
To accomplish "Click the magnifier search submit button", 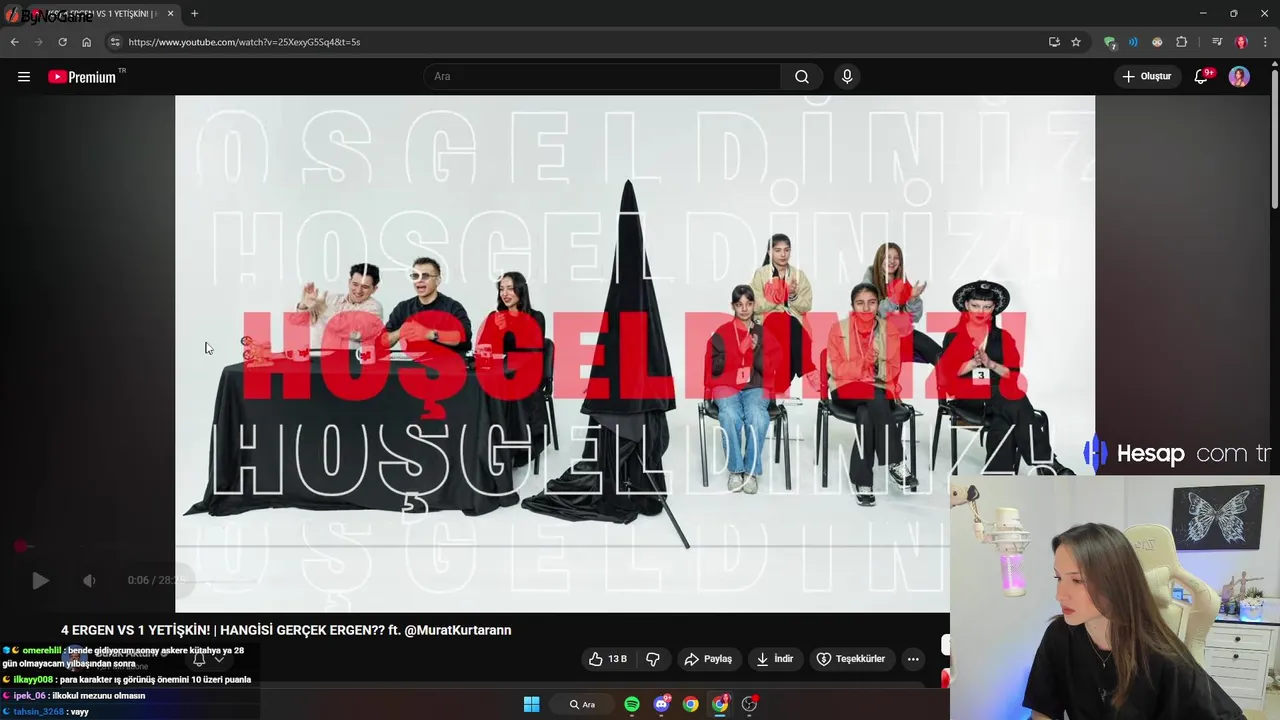I will pyautogui.click(x=802, y=77).
